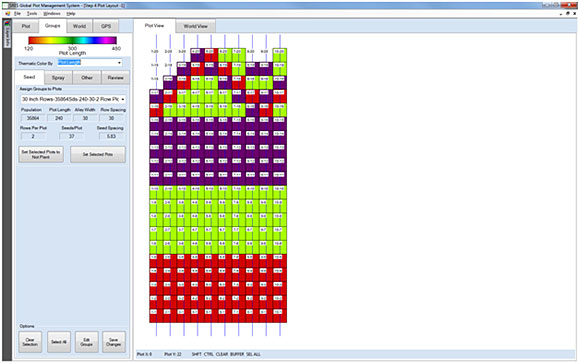The image size is (580, 364).
Task: Switch to the World tab
Action: pos(79,26)
